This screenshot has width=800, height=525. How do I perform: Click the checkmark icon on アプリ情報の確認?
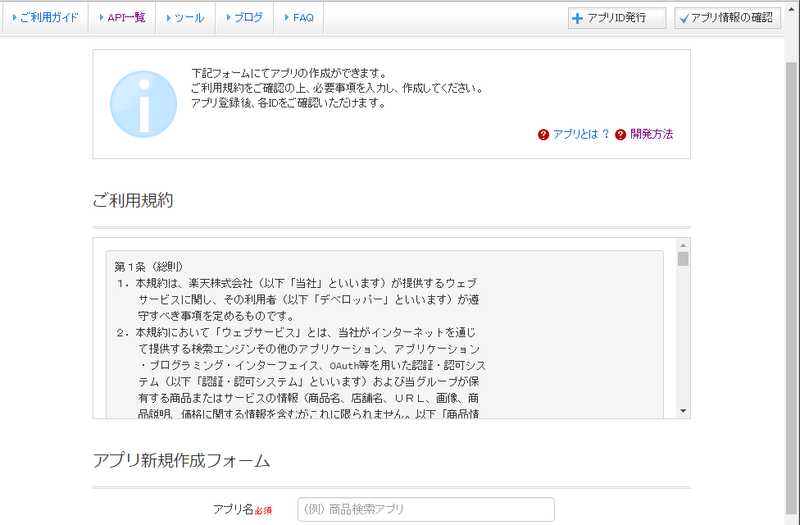click(684, 19)
